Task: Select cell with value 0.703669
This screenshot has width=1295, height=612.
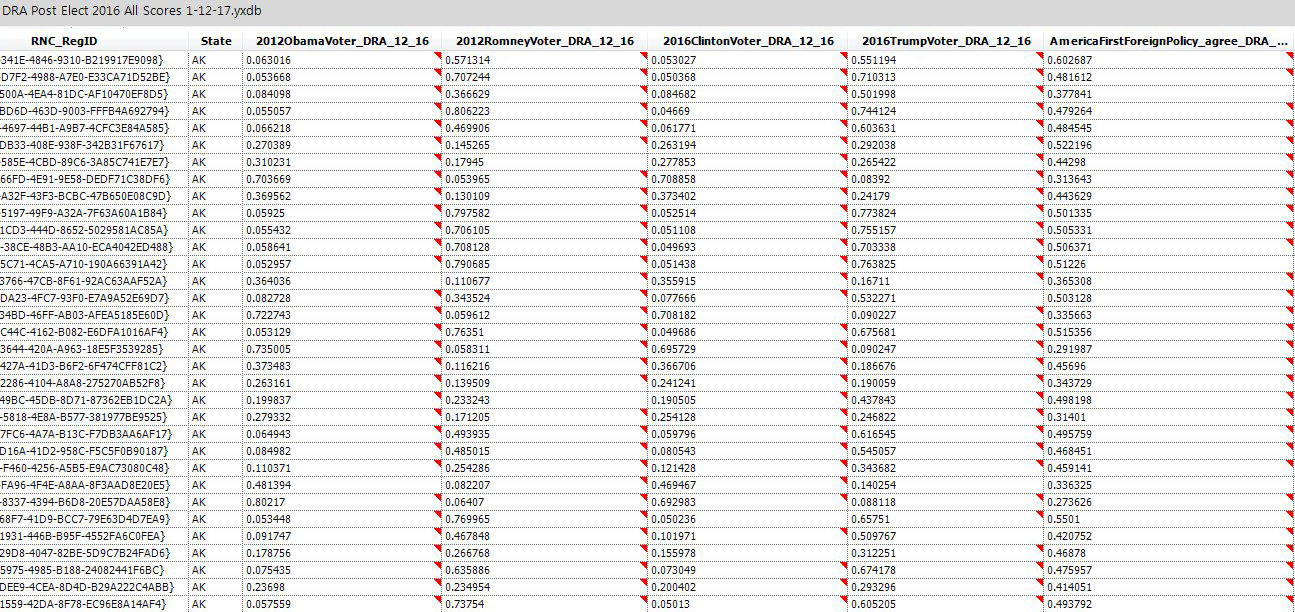Action: [342, 178]
